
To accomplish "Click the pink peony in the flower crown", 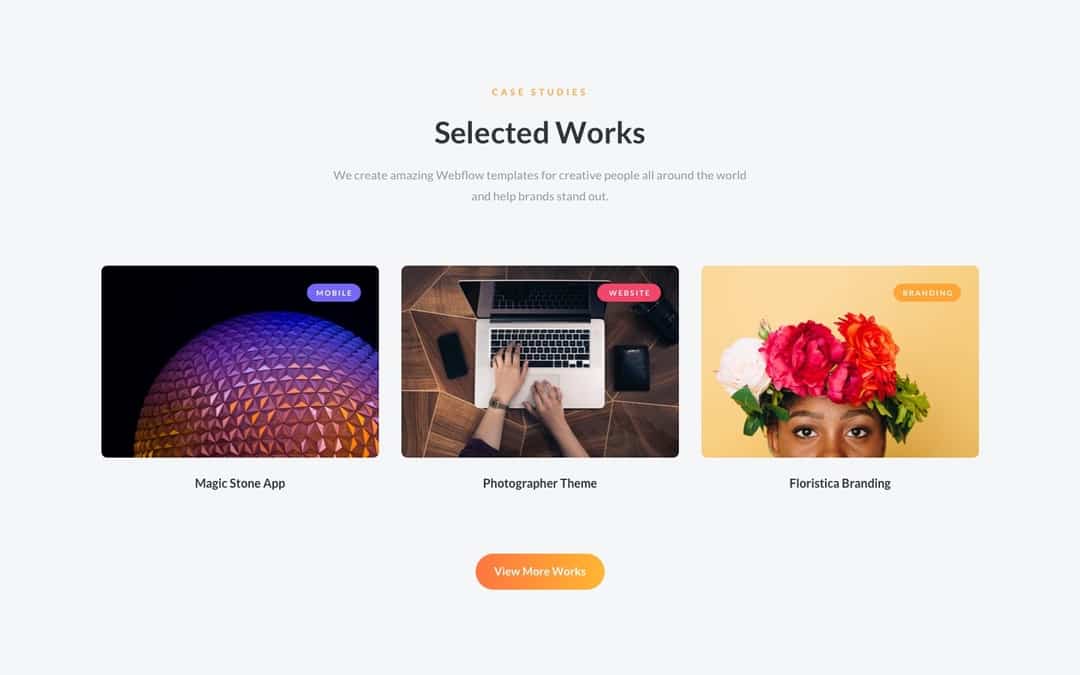I will pyautogui.click(x=801, y=359).
